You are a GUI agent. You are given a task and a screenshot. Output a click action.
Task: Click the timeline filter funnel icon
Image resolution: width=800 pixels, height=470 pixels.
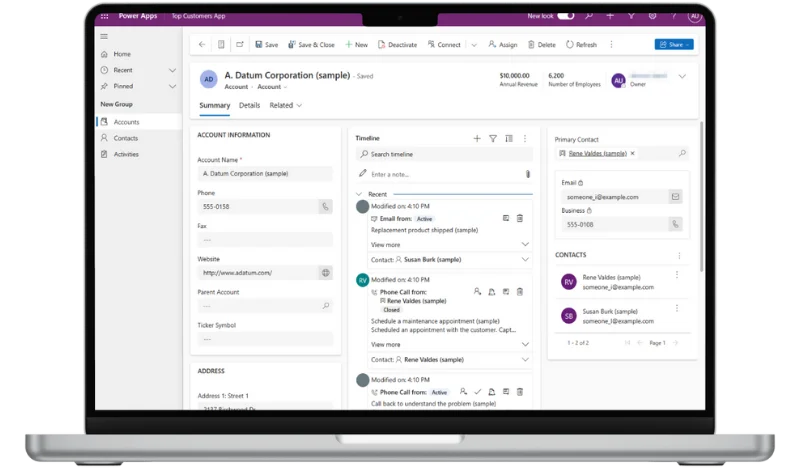coord(493,138)
